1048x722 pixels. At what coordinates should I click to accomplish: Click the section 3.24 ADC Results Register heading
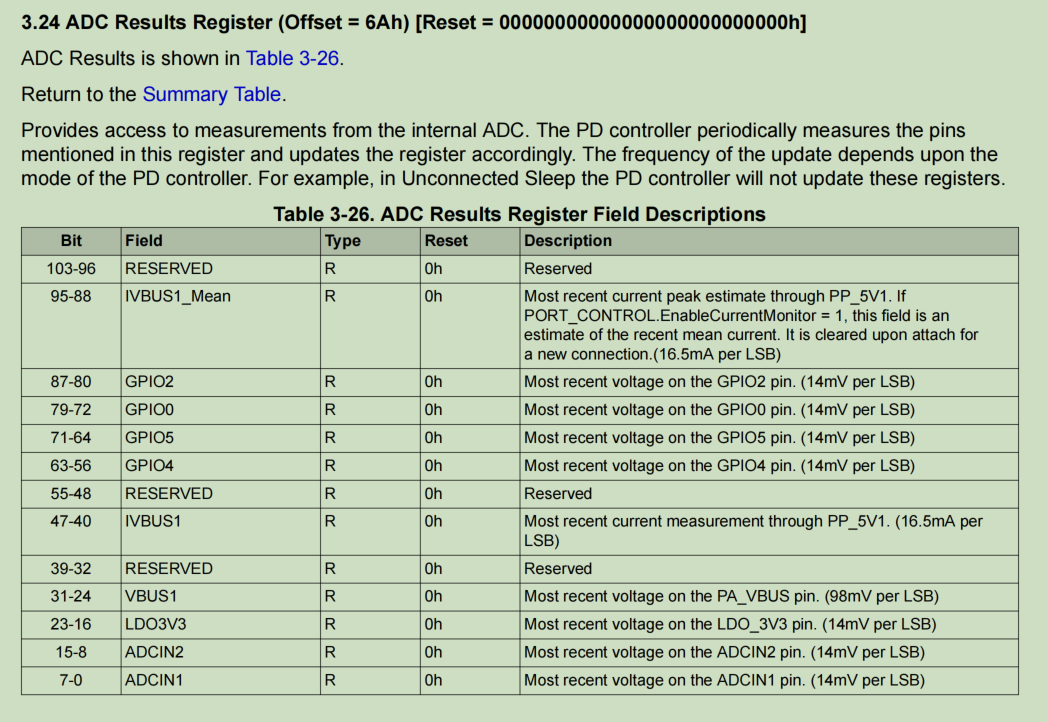coord(414,22)
